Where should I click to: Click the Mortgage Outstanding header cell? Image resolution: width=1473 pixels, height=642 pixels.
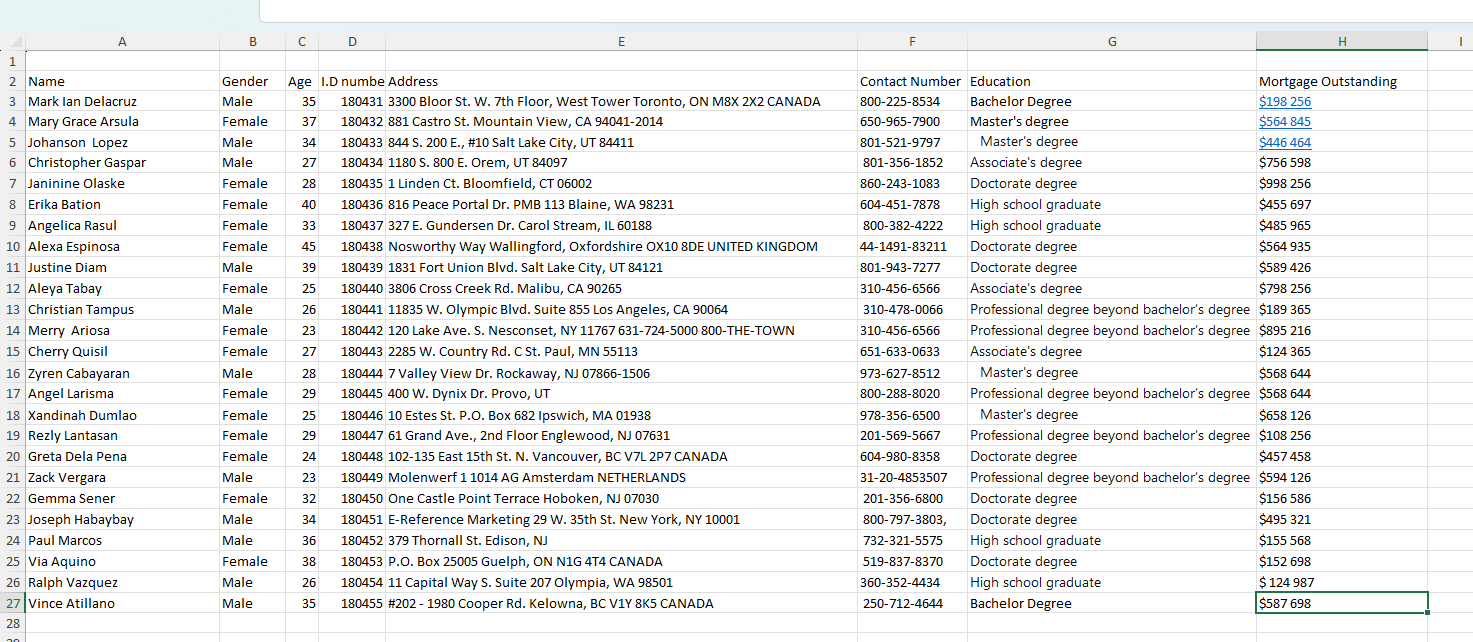click(1342, 81)
